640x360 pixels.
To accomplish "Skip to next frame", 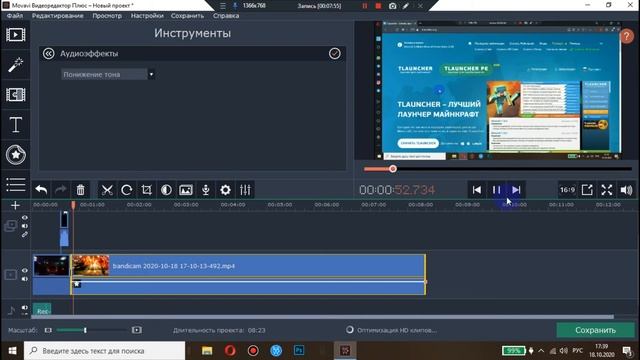I will coord(516,190).
